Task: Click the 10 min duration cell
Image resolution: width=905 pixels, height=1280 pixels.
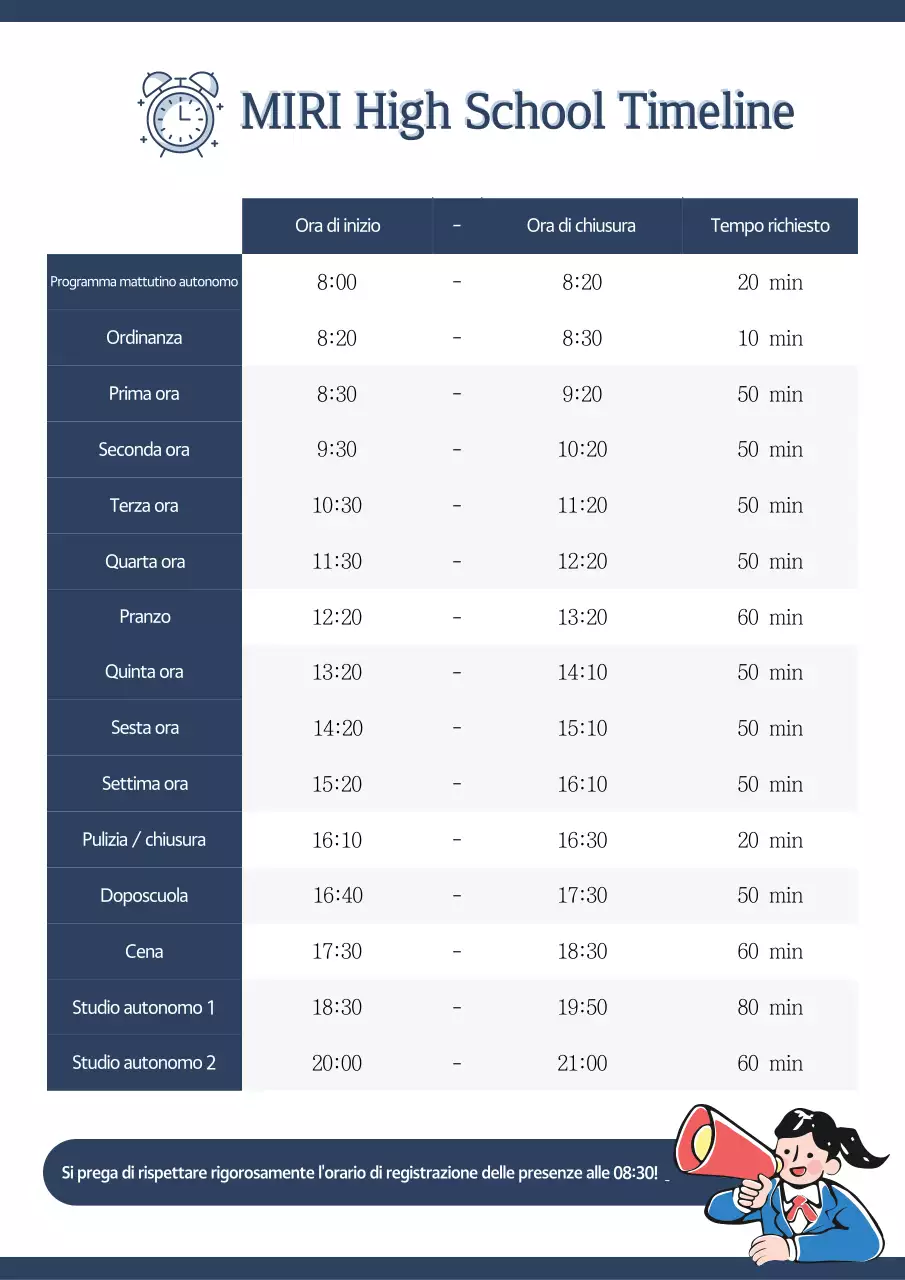Action: point(770,338)
